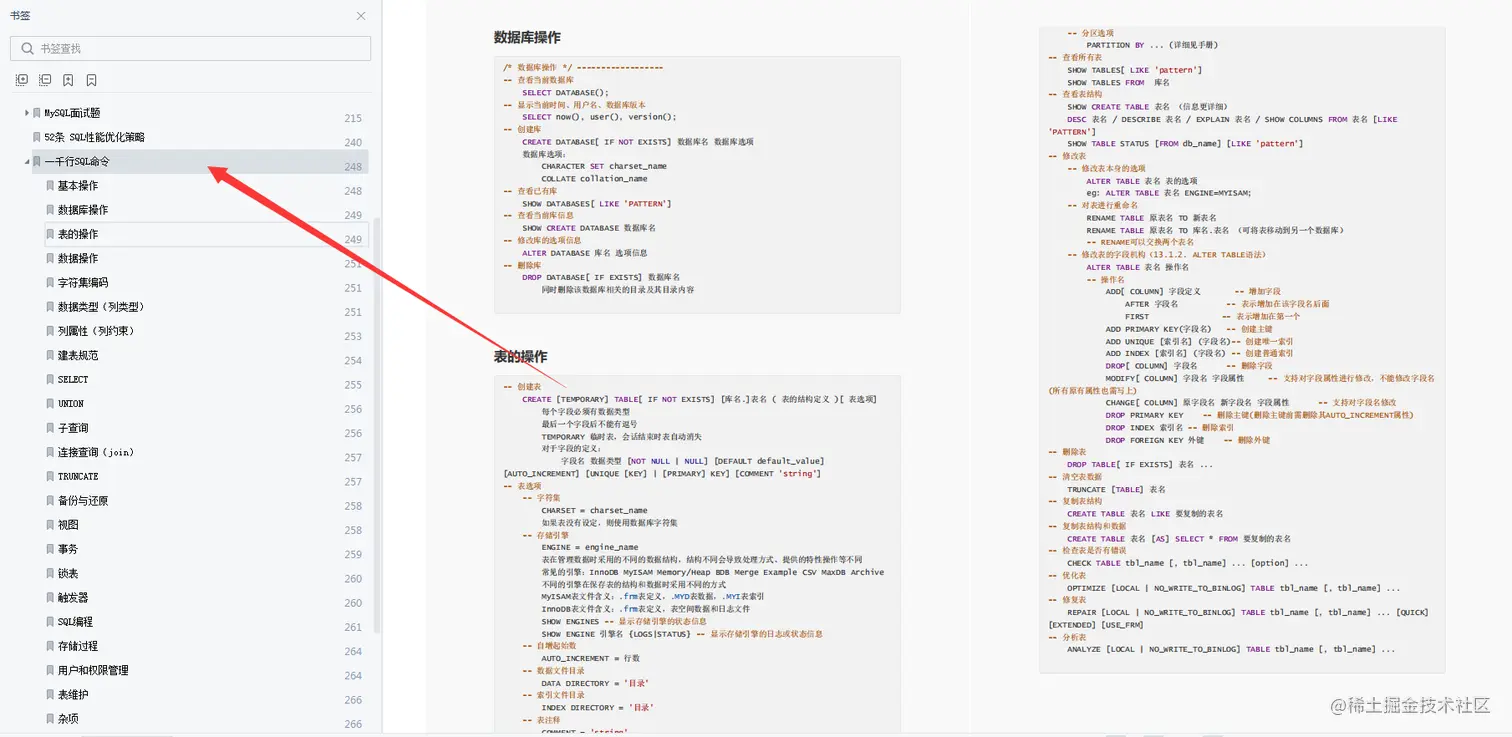Open the SQL编程 bookmark
This screenshot has height=737, width=1512.
pos(75,622)
